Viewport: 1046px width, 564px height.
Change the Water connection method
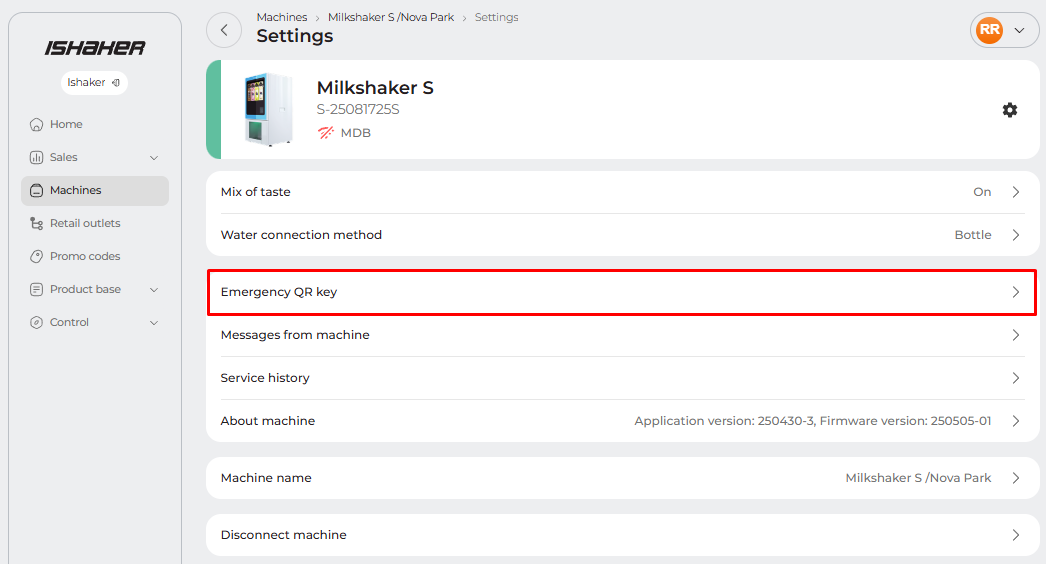click(622, 235)
